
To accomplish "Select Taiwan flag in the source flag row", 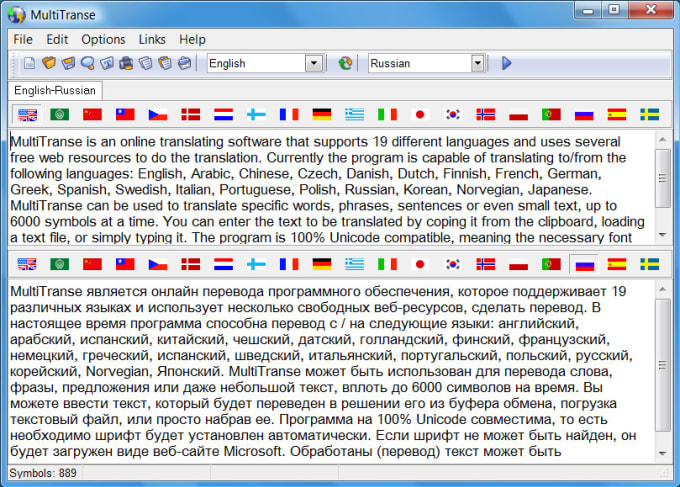I will 125,114.
